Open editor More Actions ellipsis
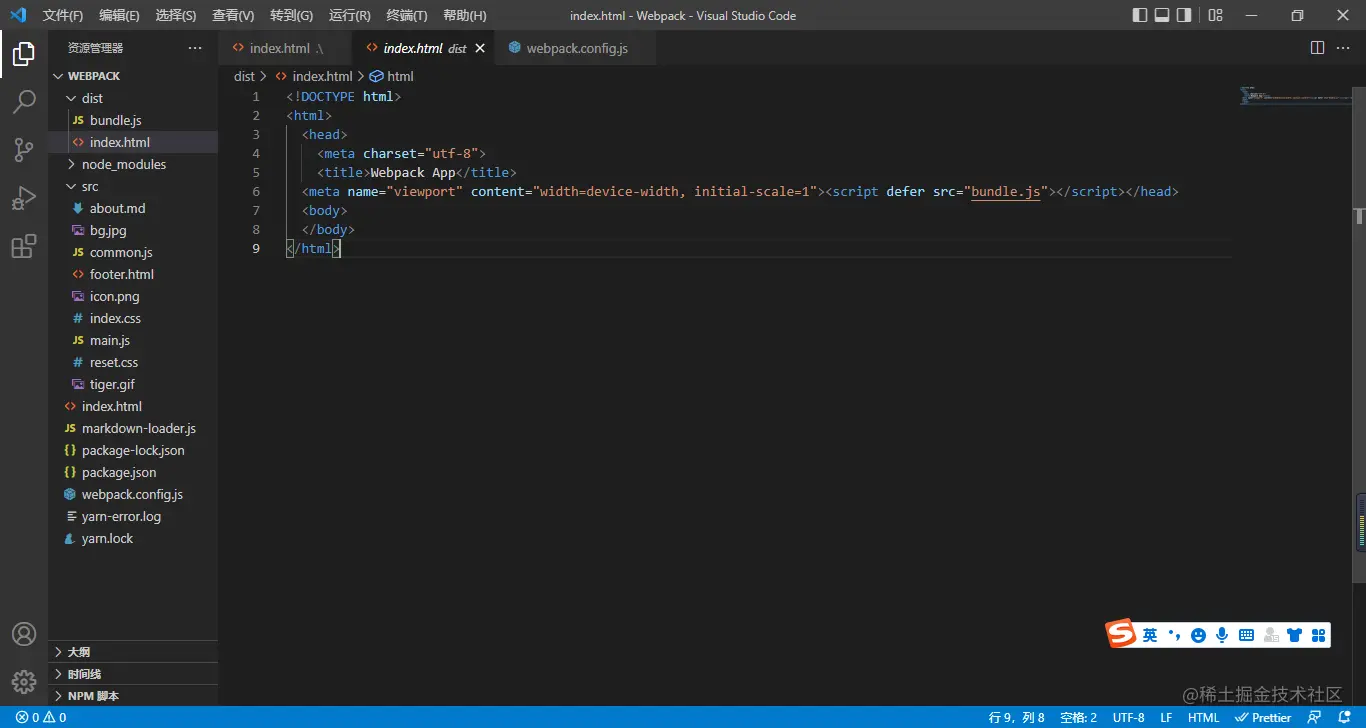 (1343, 48)
